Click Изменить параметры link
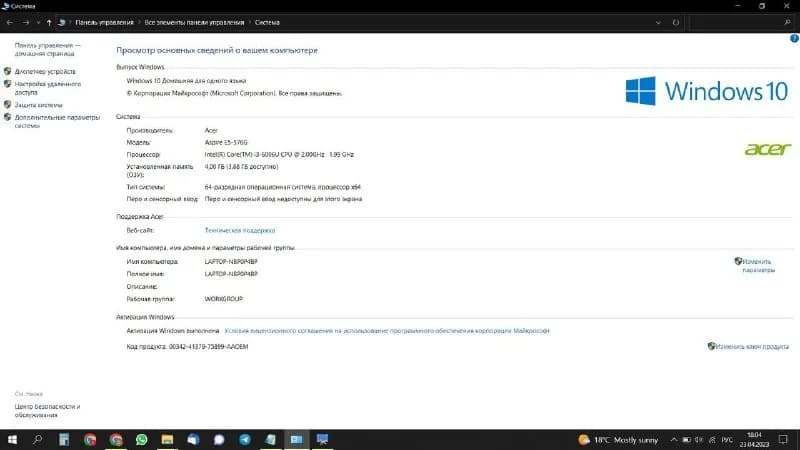This screenshot has width=800, height=450. 758,266
